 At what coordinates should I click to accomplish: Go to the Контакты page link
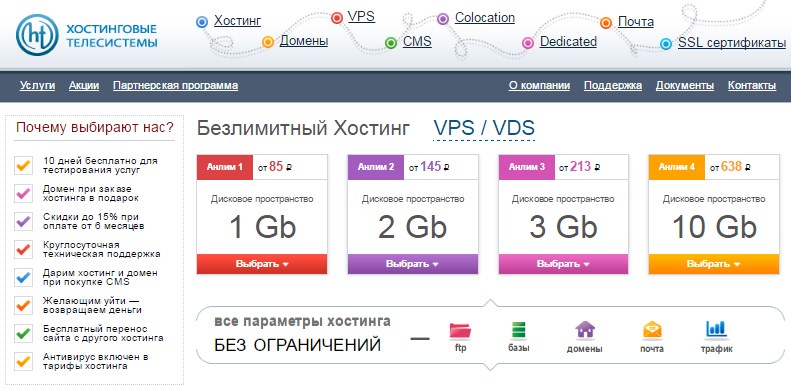click(752, 86)
